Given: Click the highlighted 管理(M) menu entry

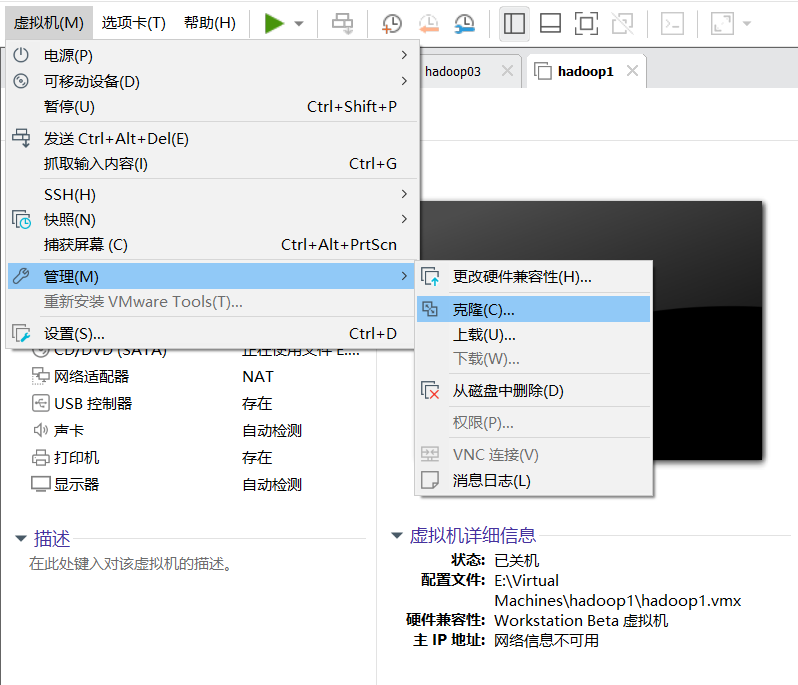Looking at the screenshot, I should click(x=212, y=276).
